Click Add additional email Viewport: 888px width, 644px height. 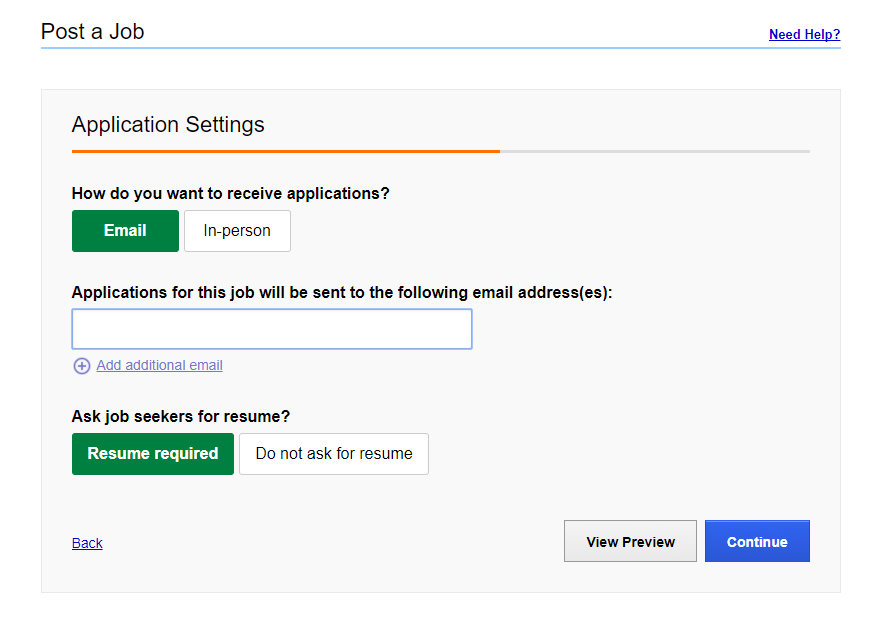coord(158,365)
